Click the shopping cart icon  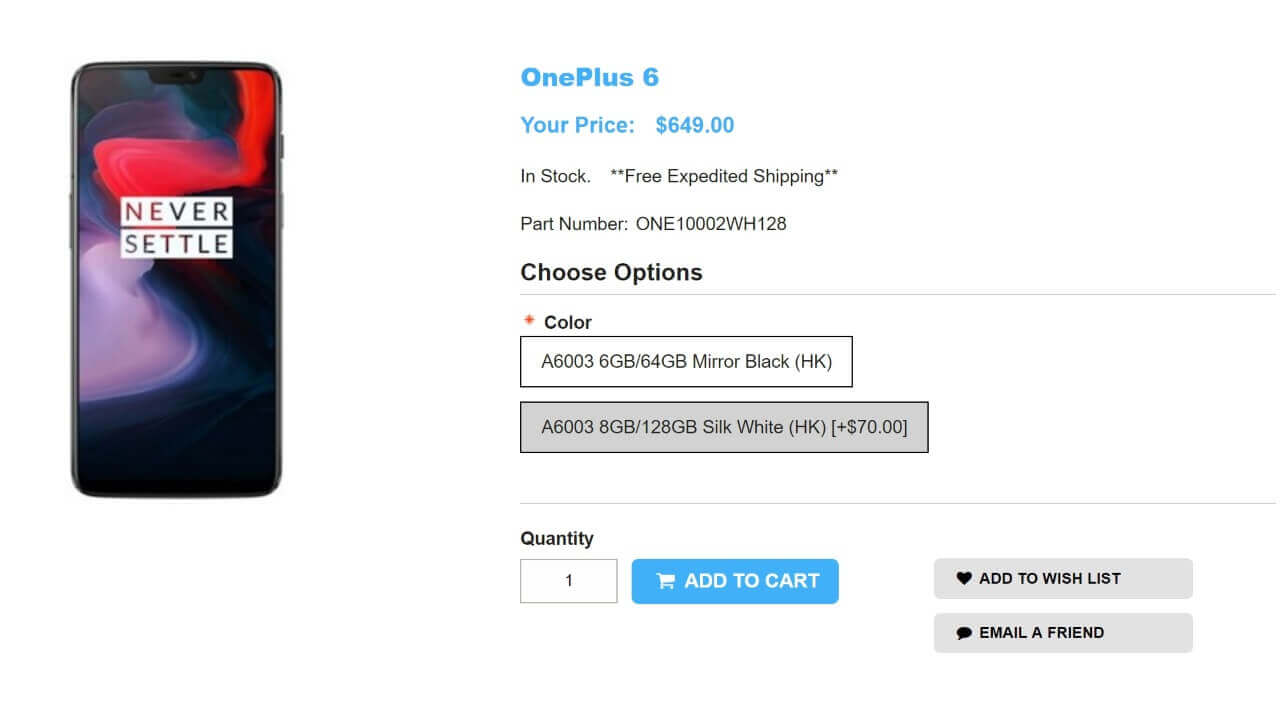pyautogui.click(x=665, y=581)
